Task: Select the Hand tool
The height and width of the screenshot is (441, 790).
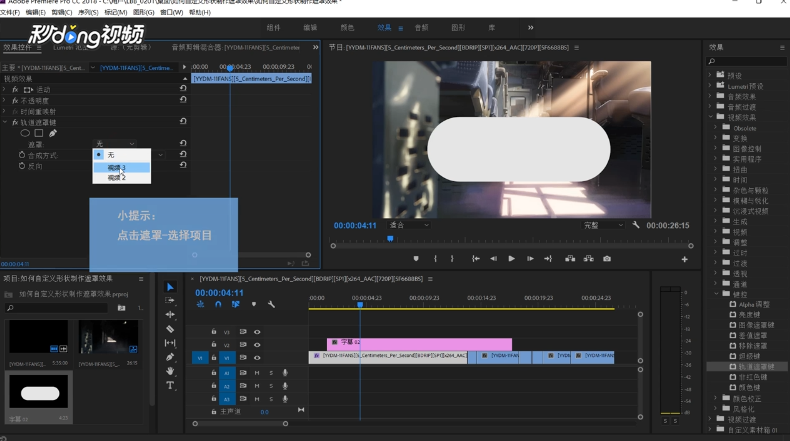Action: click(x=170, y=371)
